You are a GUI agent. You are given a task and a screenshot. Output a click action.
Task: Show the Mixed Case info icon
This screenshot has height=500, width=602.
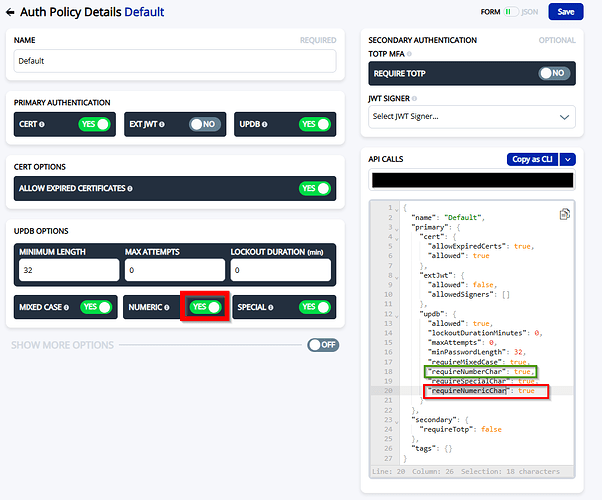click(66, 308)
